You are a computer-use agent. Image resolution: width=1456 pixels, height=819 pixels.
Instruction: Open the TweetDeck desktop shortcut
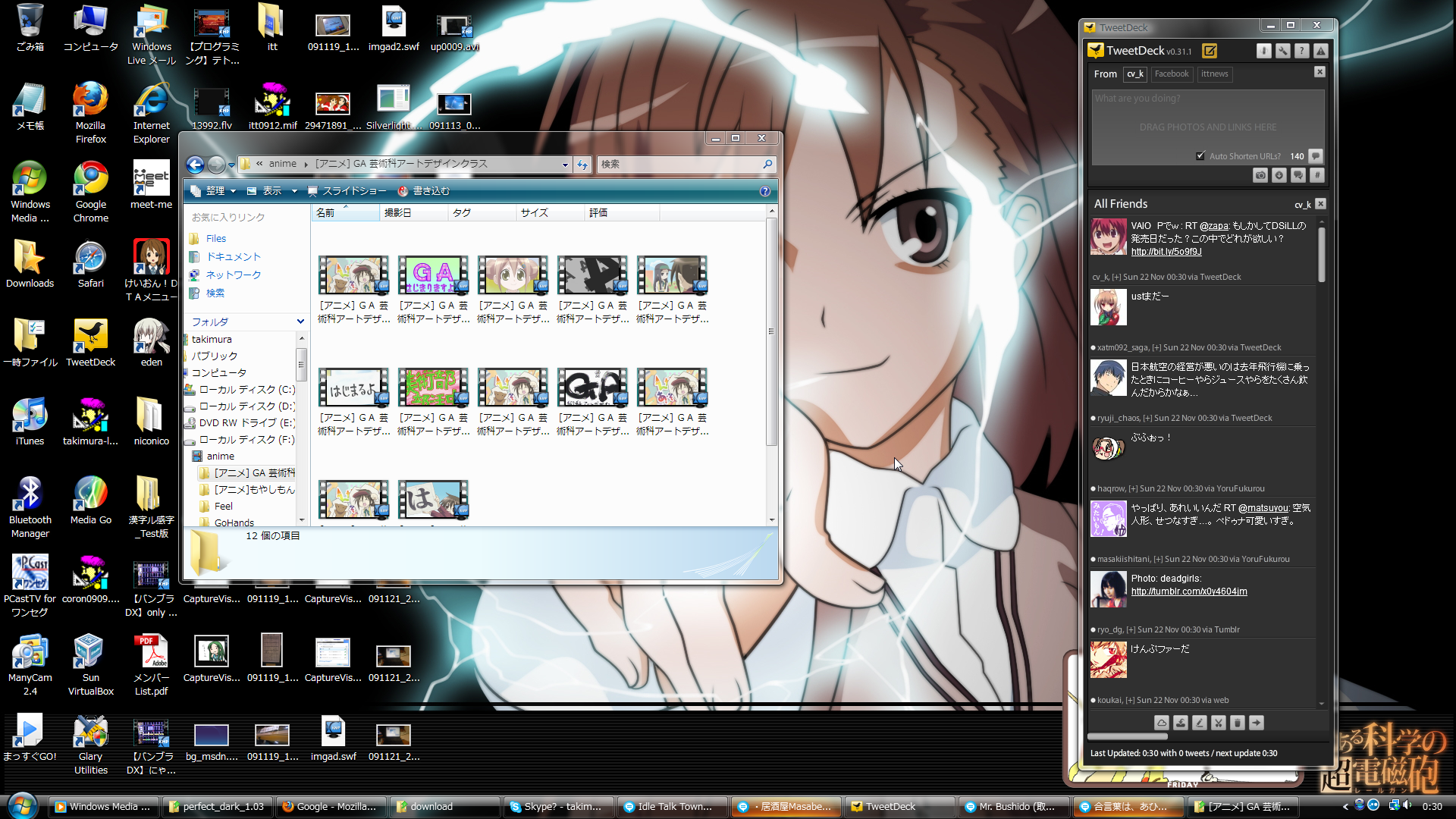pos(90,342)
